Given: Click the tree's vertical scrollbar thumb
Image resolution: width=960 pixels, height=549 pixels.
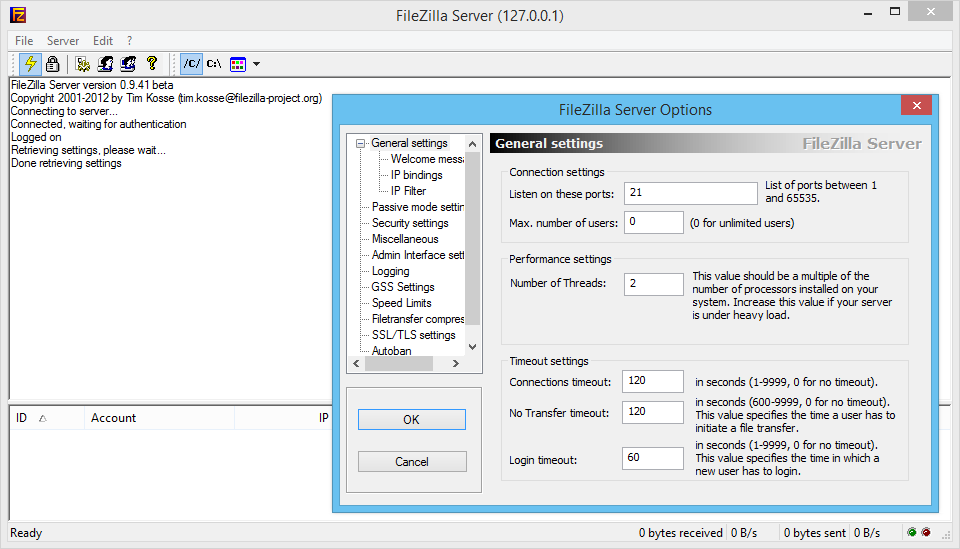Looking at the screenshot, I should [472, 238].
